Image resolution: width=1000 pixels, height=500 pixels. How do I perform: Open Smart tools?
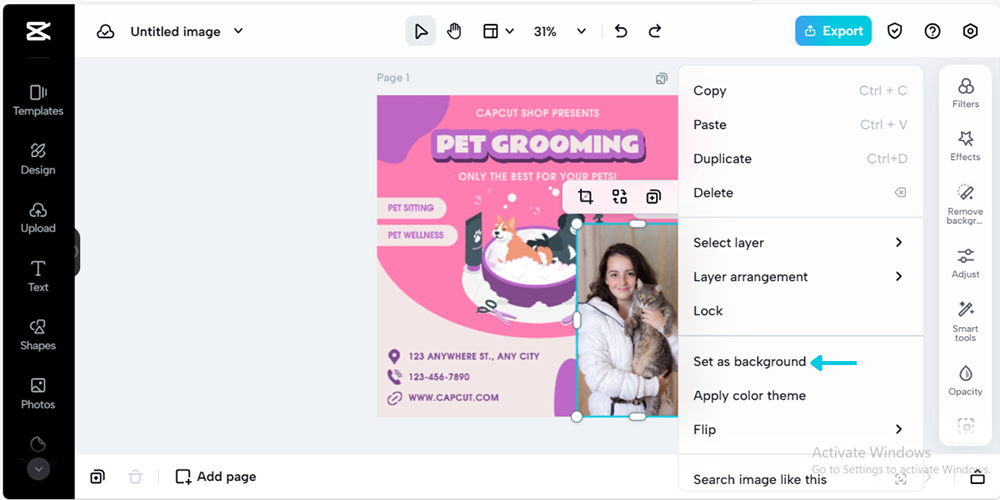click(966, 321)
